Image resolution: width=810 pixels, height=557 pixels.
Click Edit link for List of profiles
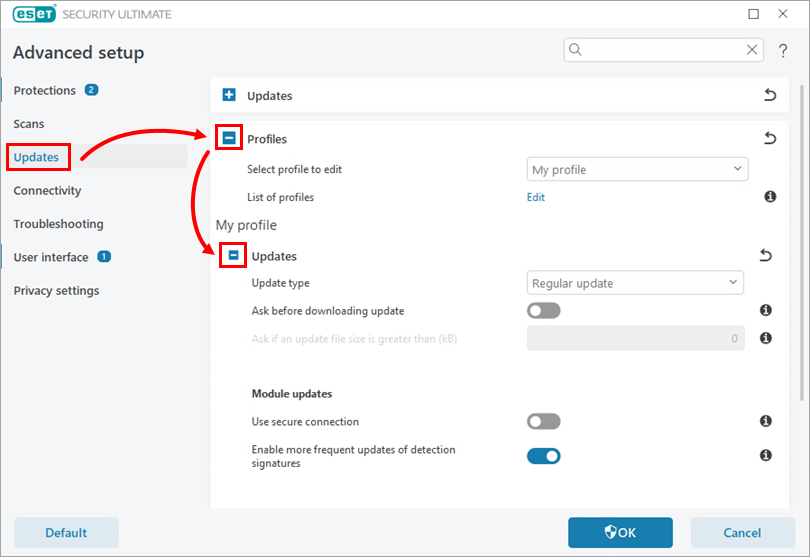click(x=536, y=197)
